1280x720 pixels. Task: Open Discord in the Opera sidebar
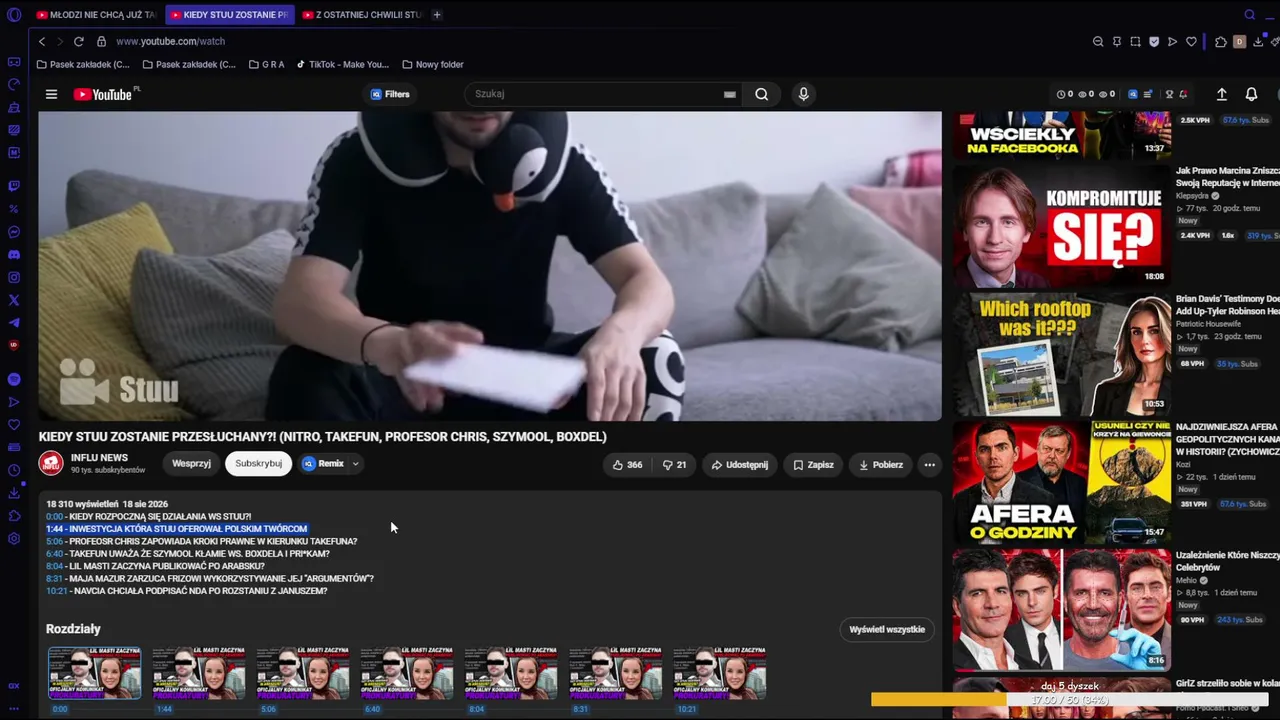coord(14,255)
